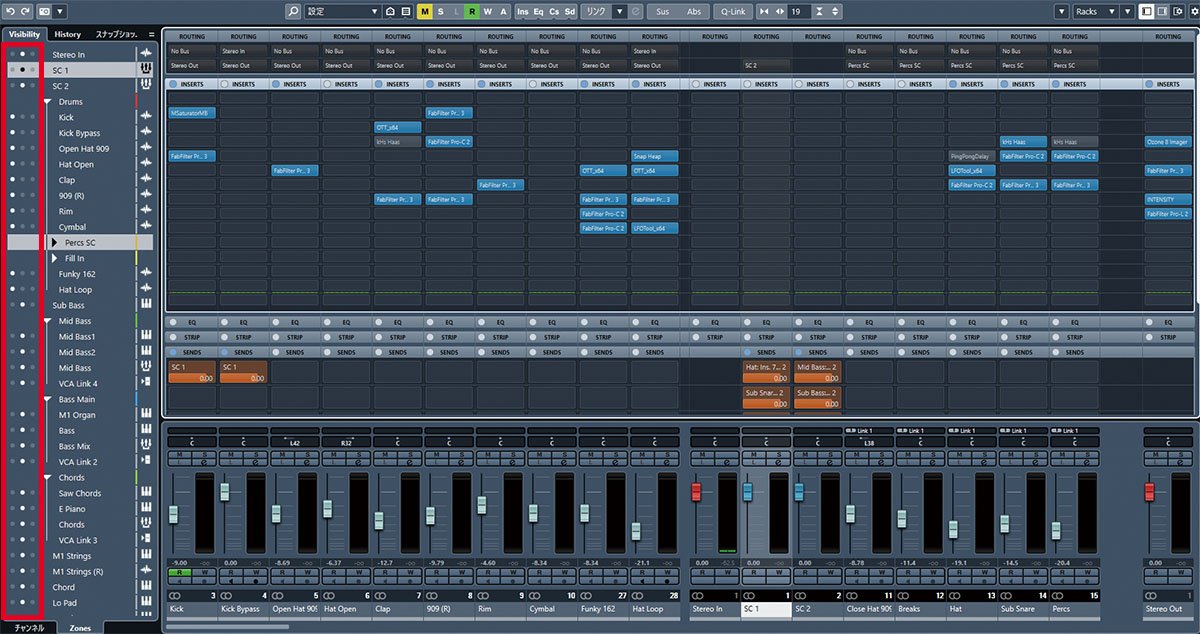
Task: Deactivate all Mute states with yellow M
Action: click(x=425, y=11)
